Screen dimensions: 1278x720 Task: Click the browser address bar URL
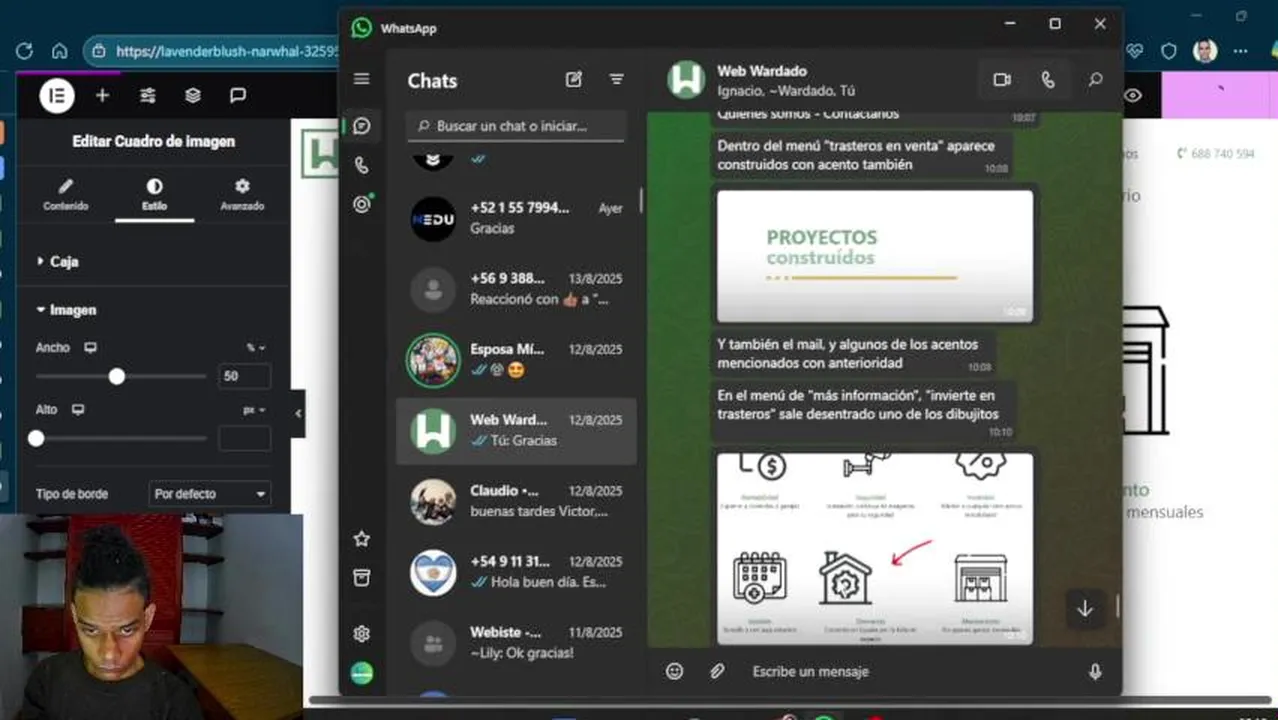[226, 51]
